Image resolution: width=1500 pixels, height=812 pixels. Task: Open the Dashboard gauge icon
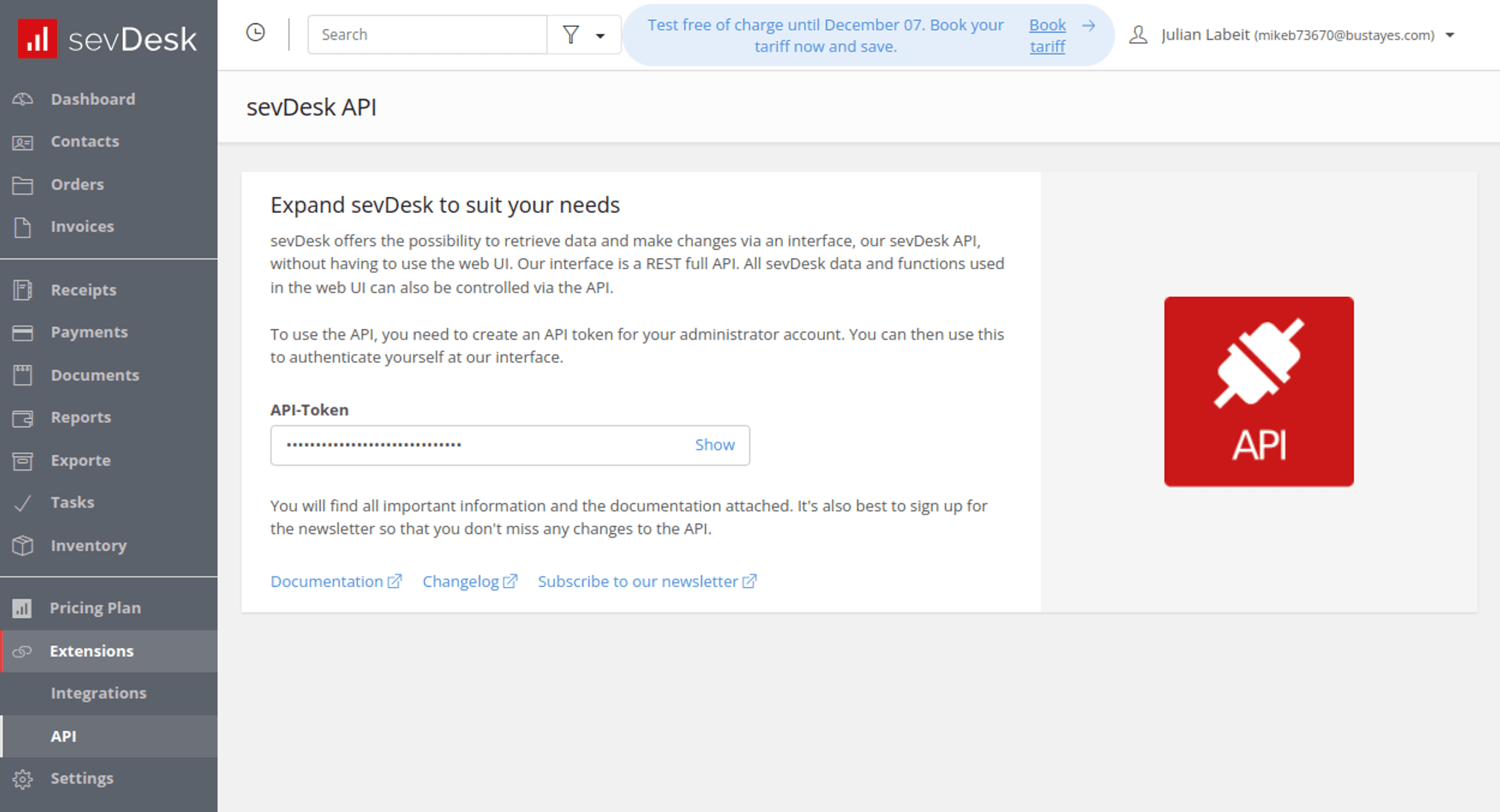click(22, 99)
